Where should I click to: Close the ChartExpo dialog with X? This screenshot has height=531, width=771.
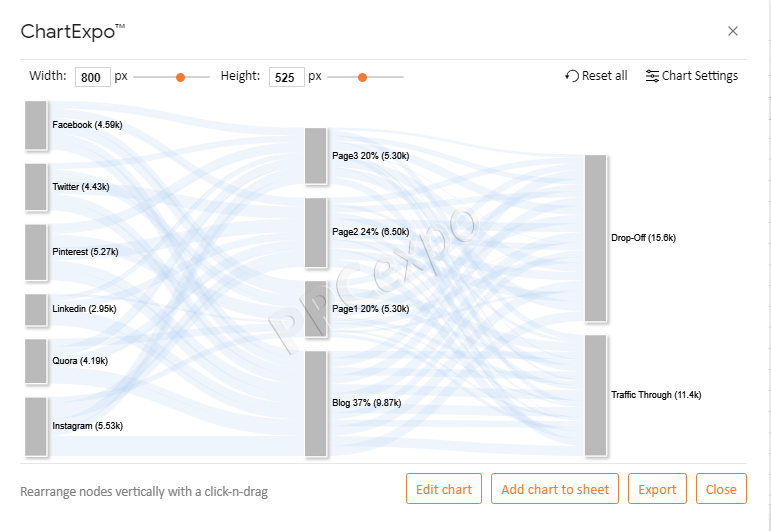click(x=733, y=31)
